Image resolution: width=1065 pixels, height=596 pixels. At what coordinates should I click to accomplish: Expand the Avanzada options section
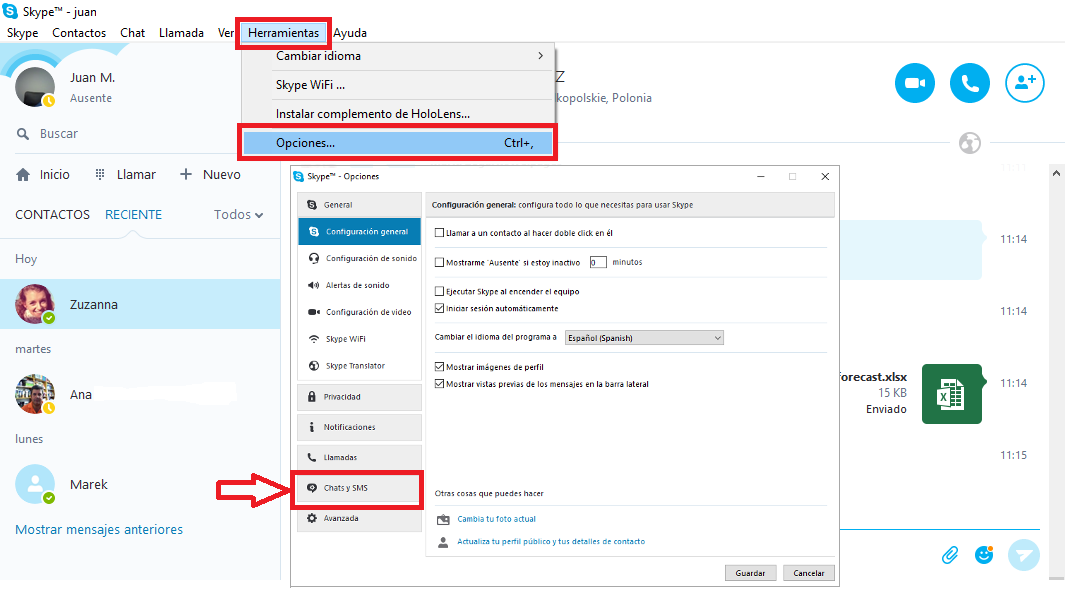359,519
